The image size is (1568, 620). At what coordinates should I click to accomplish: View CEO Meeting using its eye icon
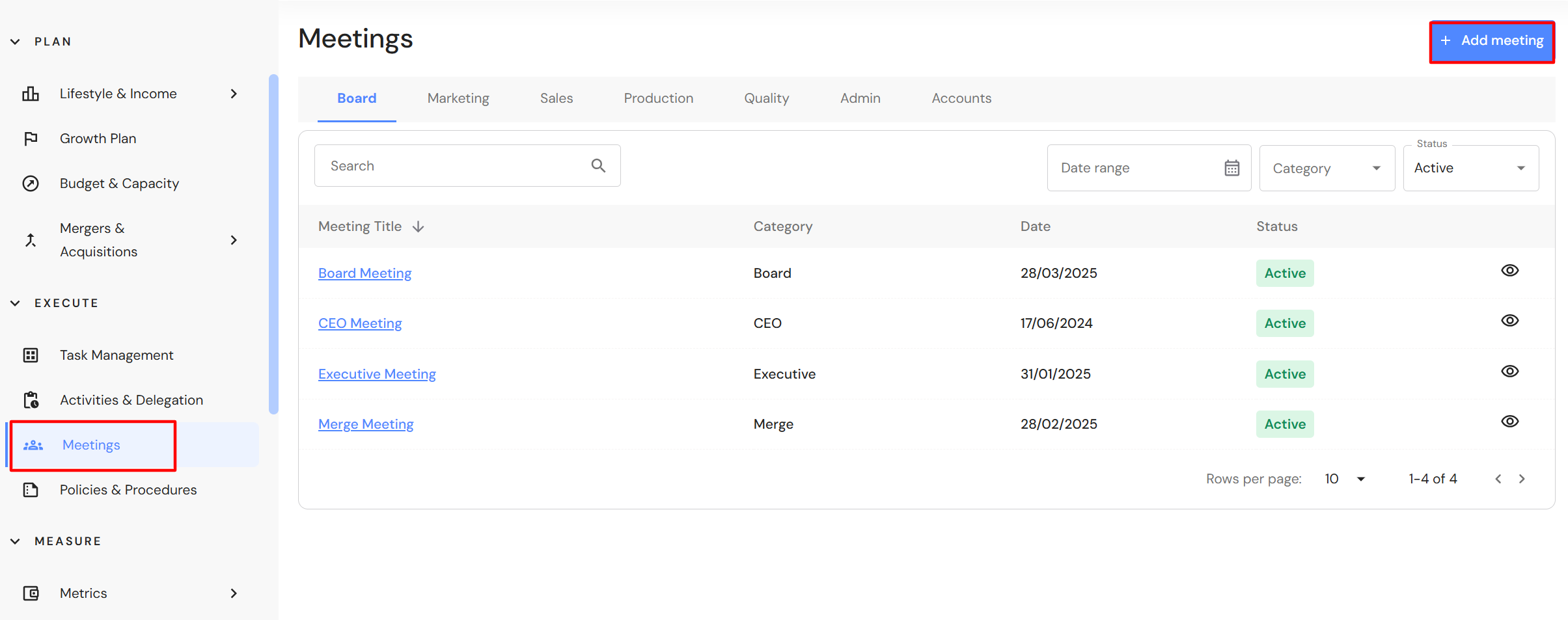1509,321
